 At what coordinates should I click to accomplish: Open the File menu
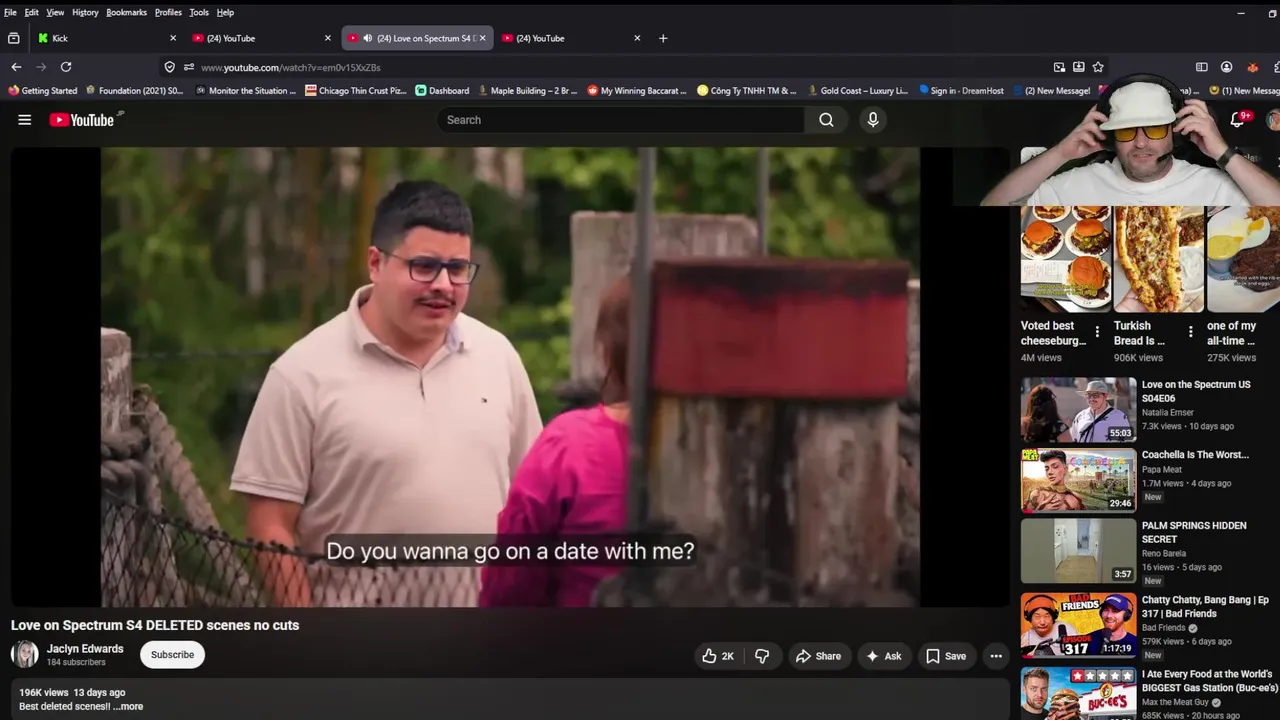point(10,12)
